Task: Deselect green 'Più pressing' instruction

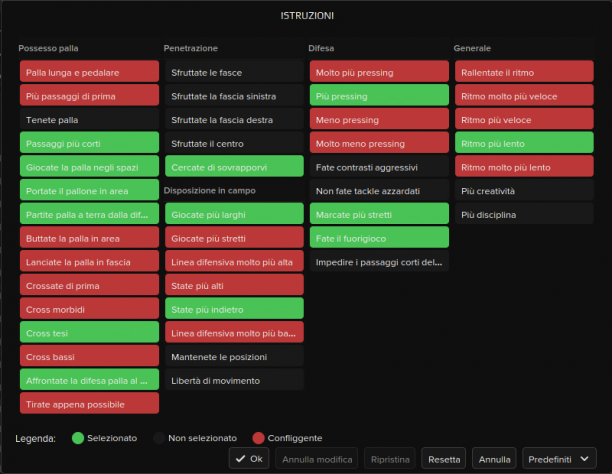Action: 379,95
